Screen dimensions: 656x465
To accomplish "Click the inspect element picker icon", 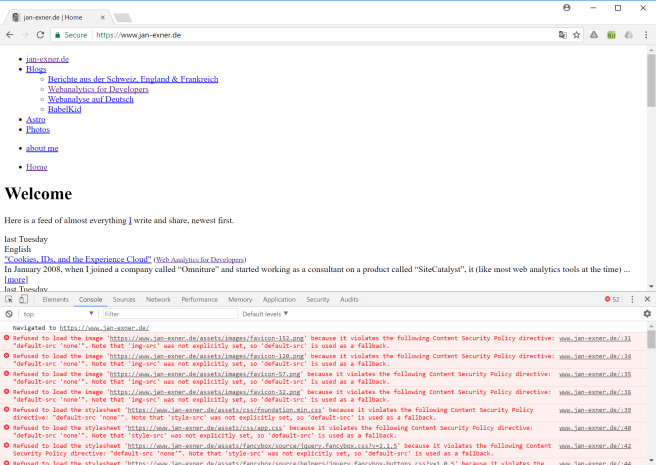I will [9, 299].
